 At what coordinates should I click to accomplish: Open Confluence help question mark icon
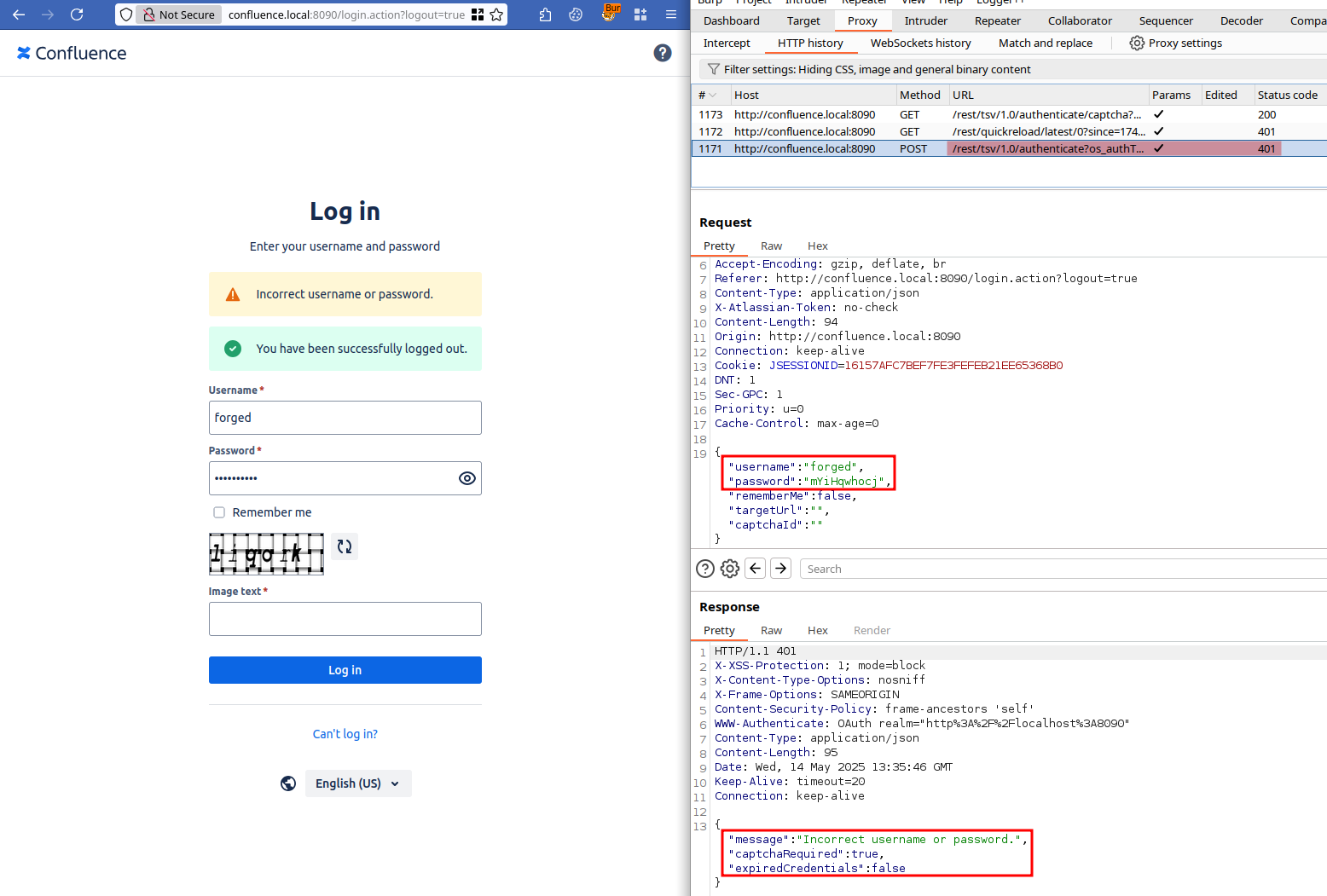(663, 53)
